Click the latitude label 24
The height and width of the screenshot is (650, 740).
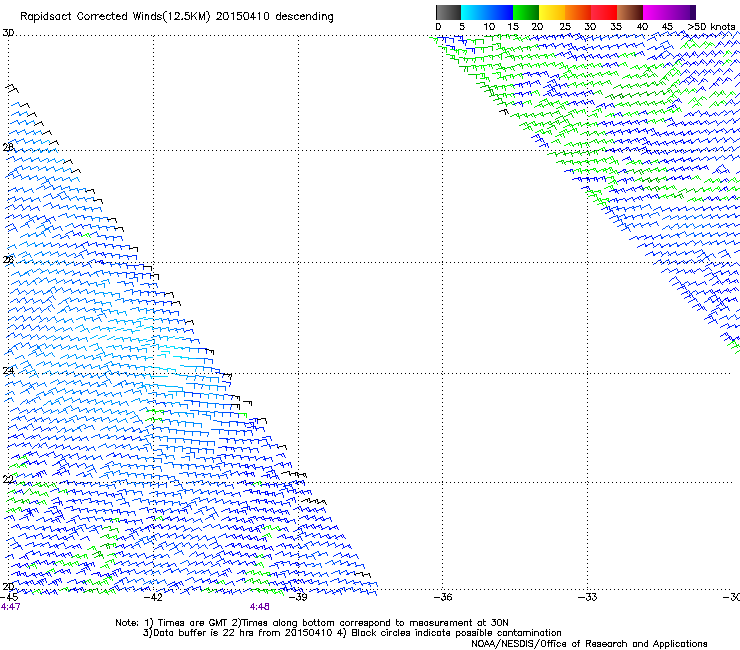click(8, 371)
